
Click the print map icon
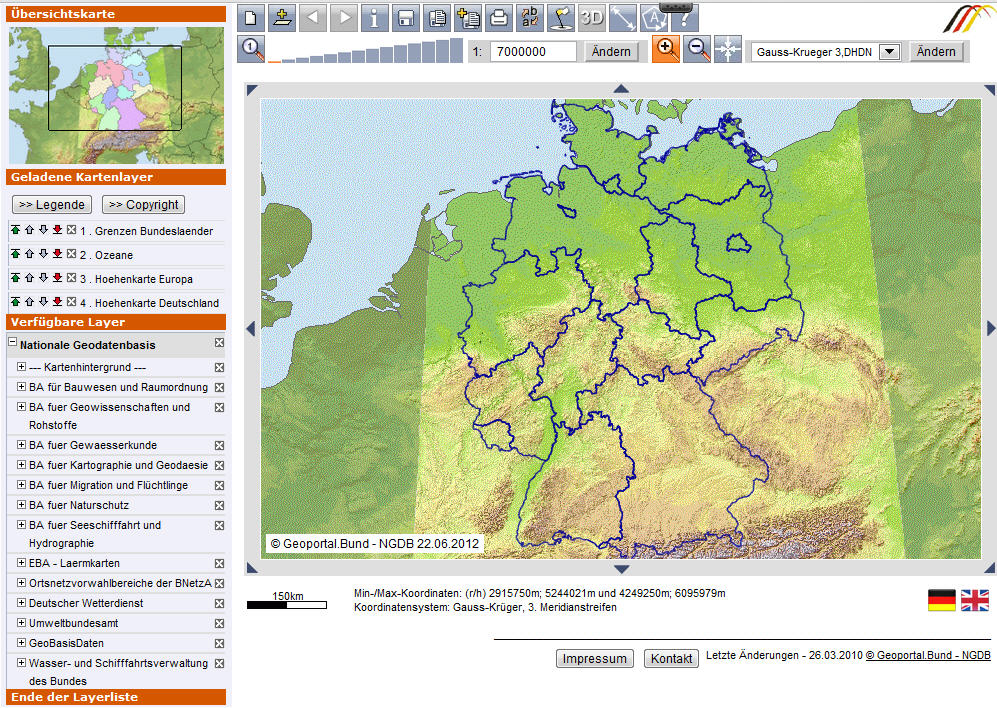click(499, 18)
